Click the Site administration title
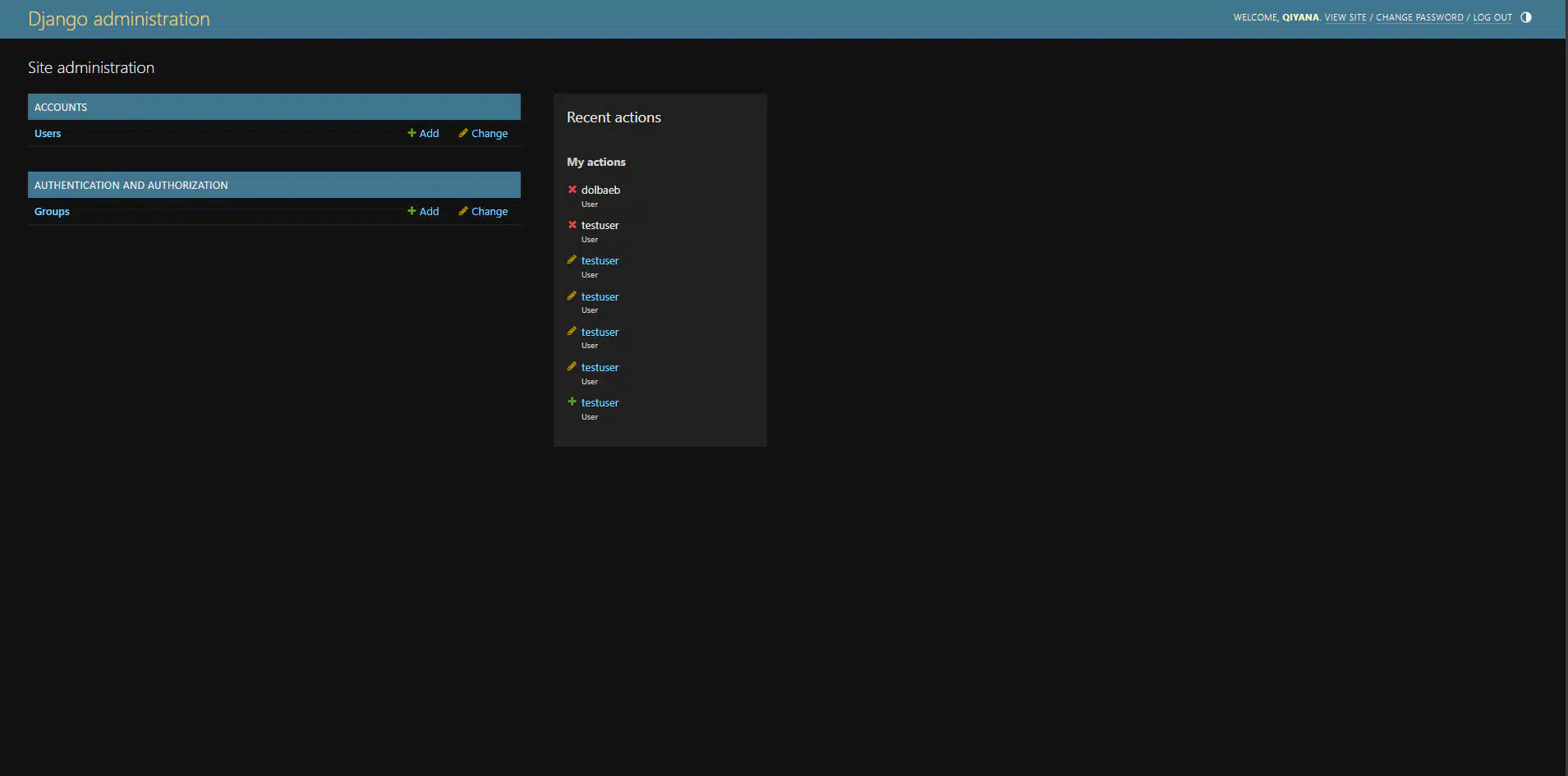The width and height of the screenshot is (1568, 776). coord(91,67)
